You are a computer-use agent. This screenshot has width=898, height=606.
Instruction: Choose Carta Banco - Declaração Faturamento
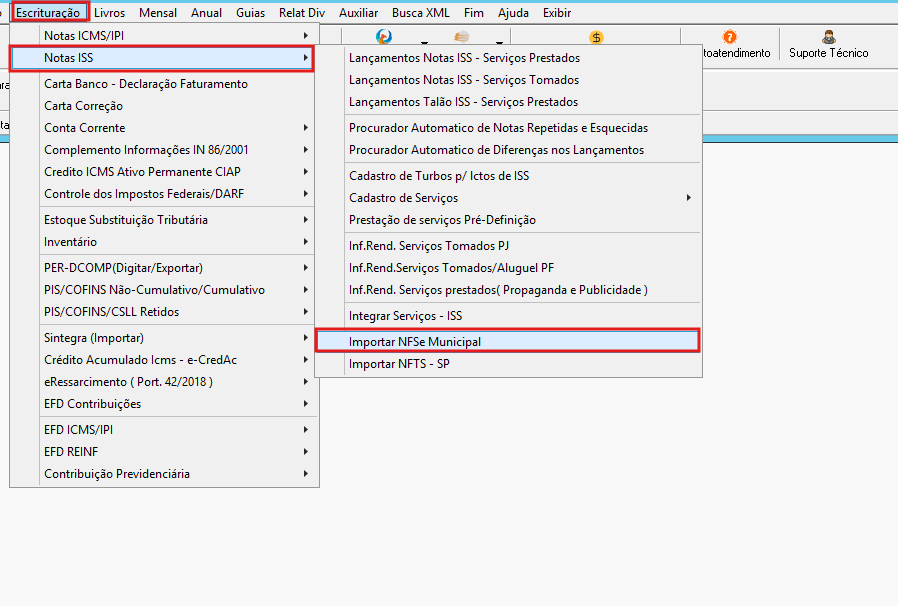(162, 84)
